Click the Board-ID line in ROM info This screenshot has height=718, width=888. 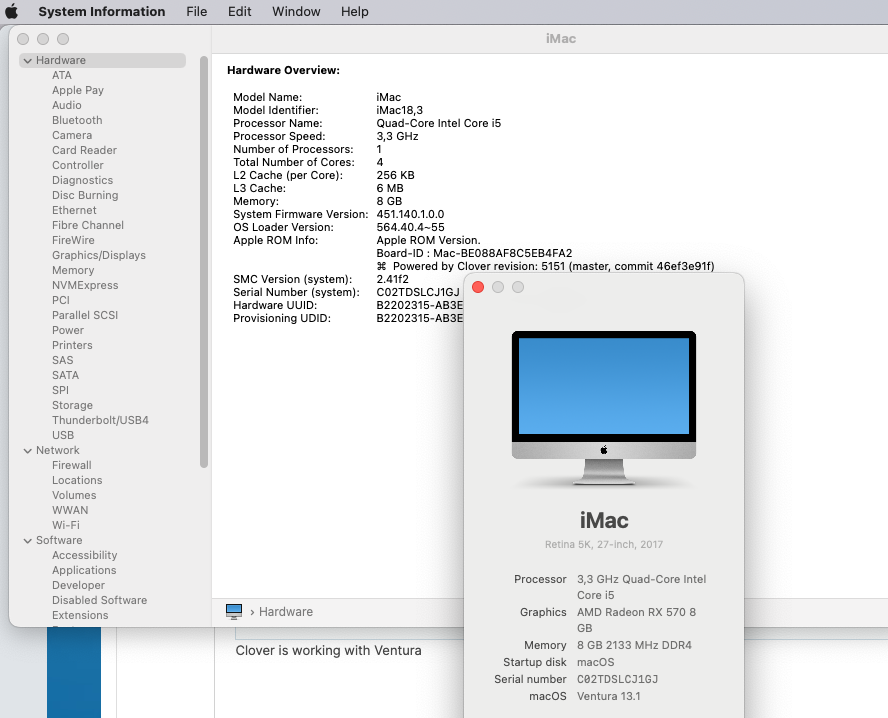[475, 254]
